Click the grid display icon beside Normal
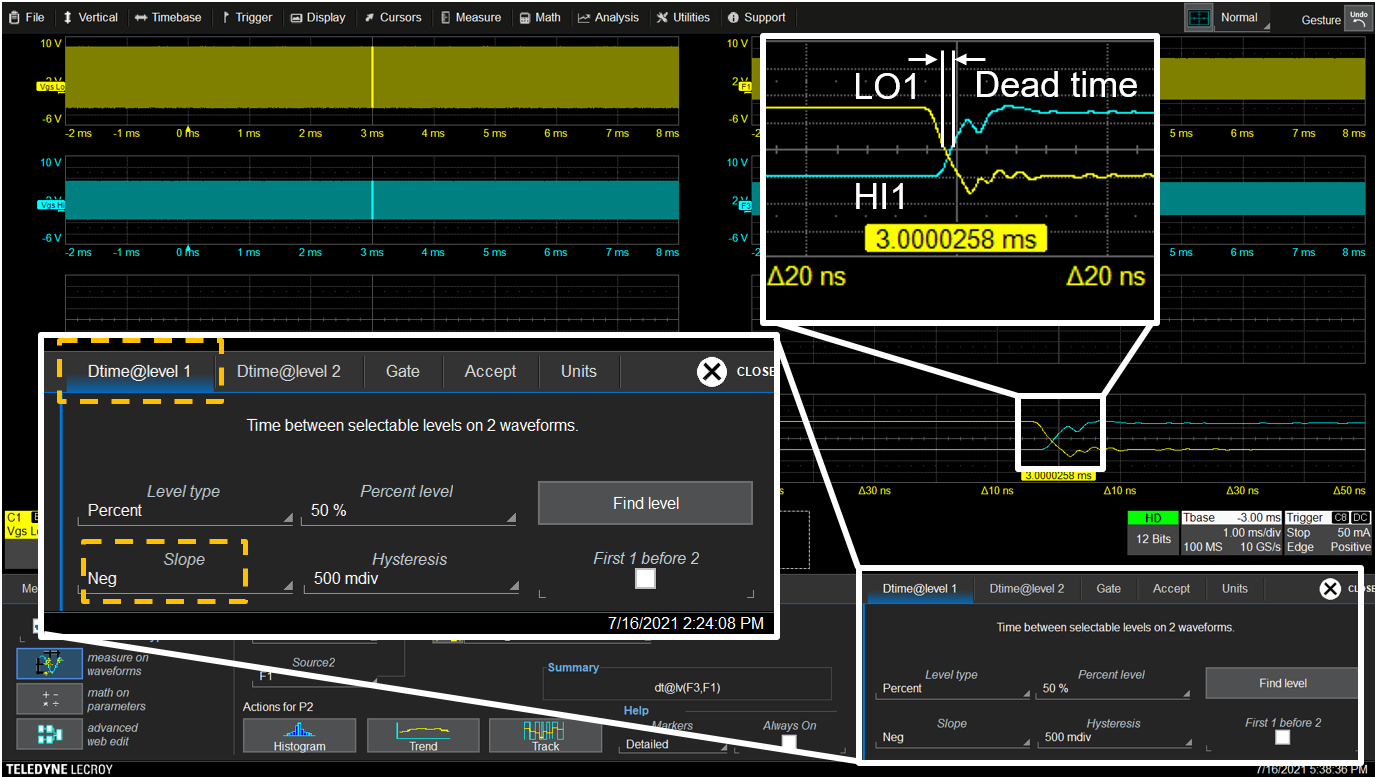 [1197, 16]
